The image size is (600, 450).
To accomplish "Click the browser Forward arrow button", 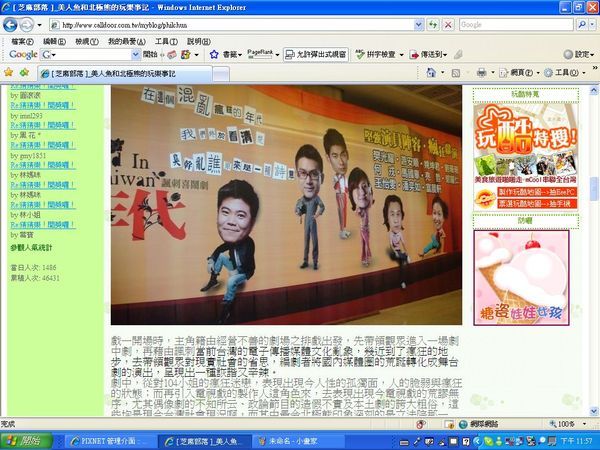I will 27,25.
